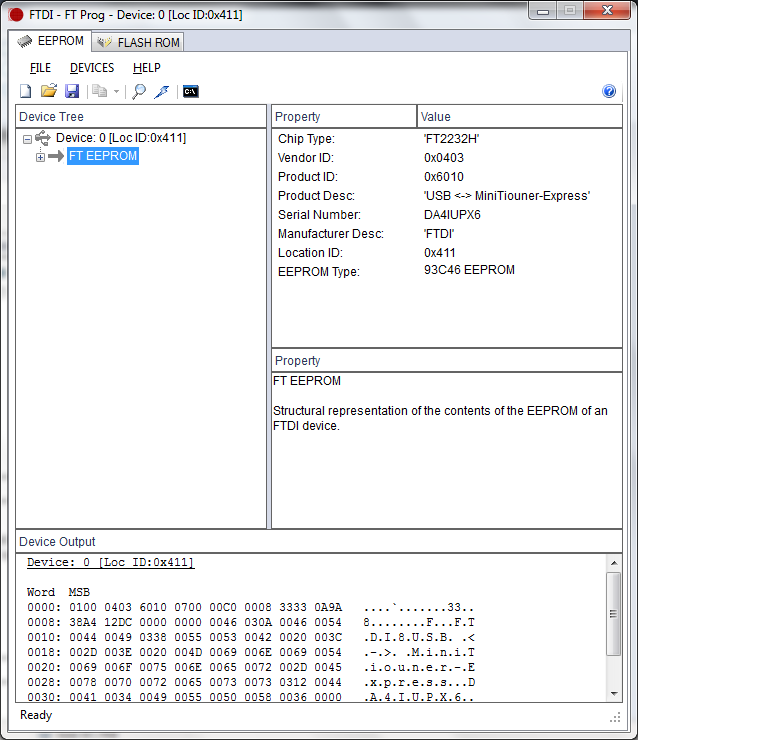
Task: Select Device: 0 [Loc ID:0x411] tree item
Action: (x=121, y=138)
